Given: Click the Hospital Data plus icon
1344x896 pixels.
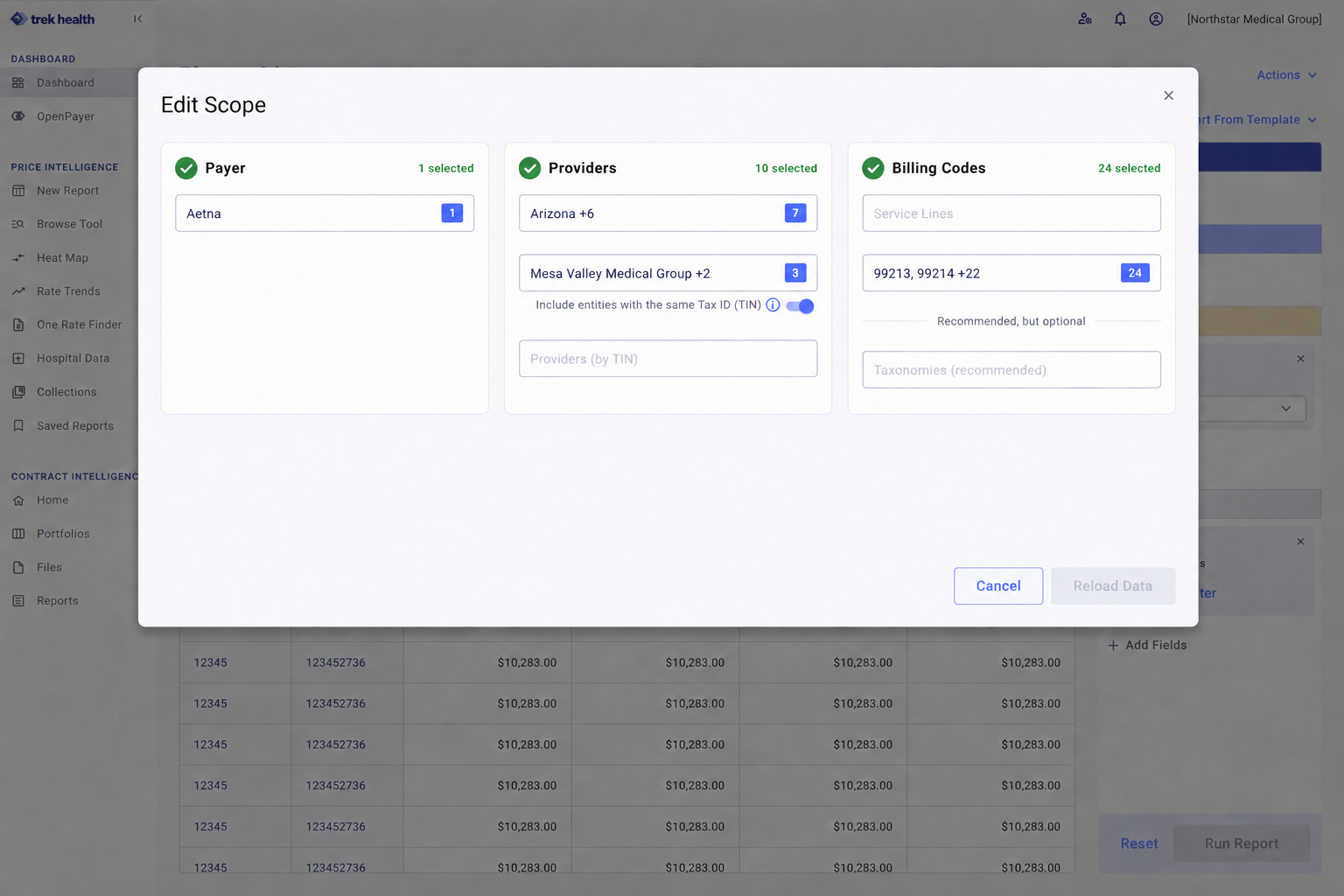Looking at the screenshot, I should (18, 359).
